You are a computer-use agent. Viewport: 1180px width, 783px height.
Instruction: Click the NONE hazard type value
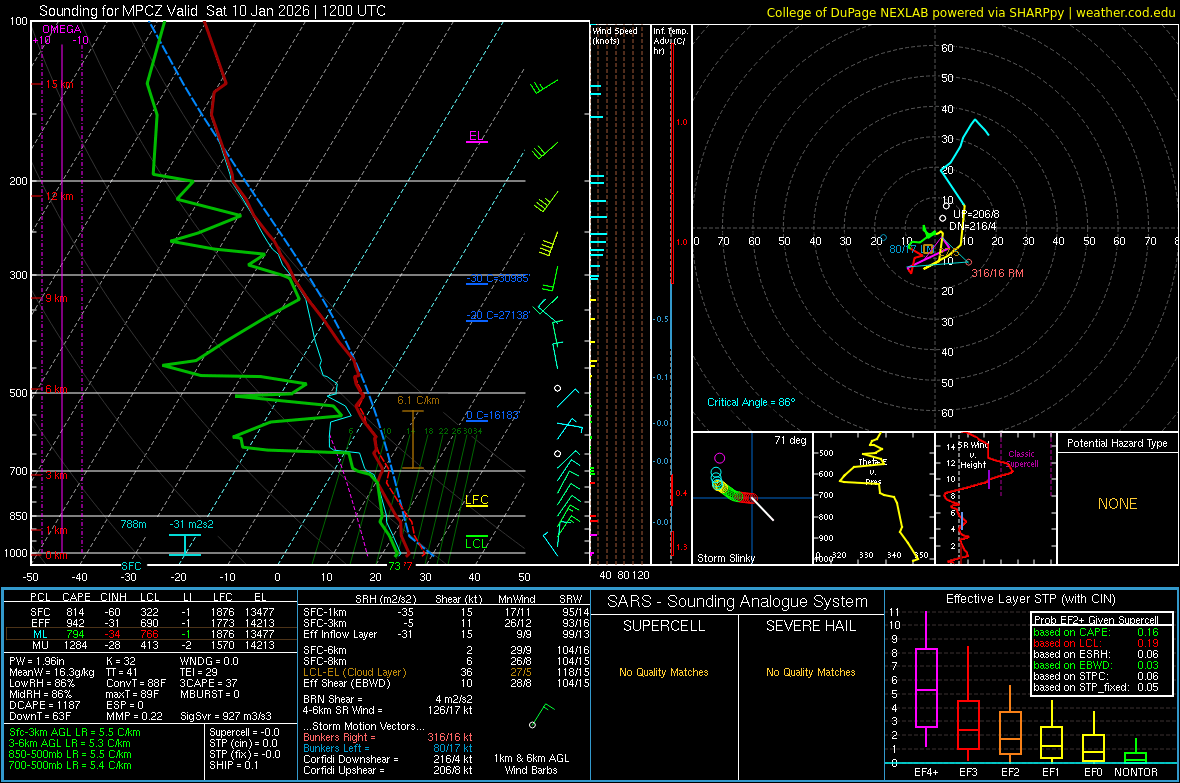1117,504
